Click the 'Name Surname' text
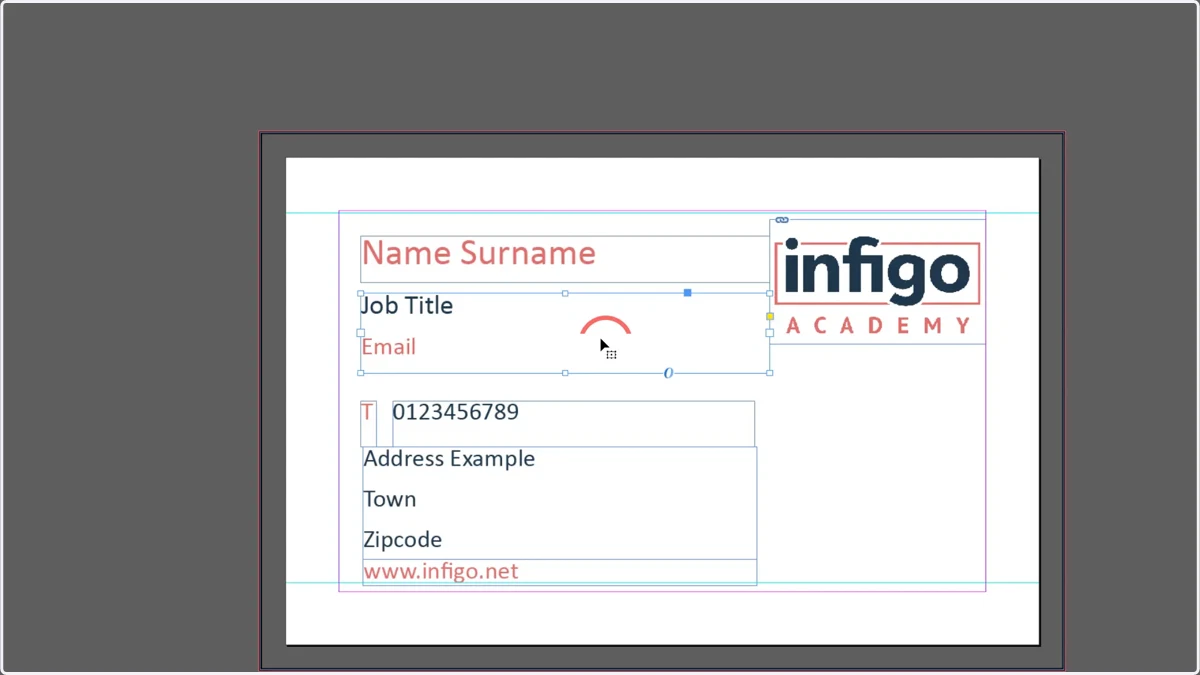This screenshot has width=1200, height=675. [x=478, y=253]
